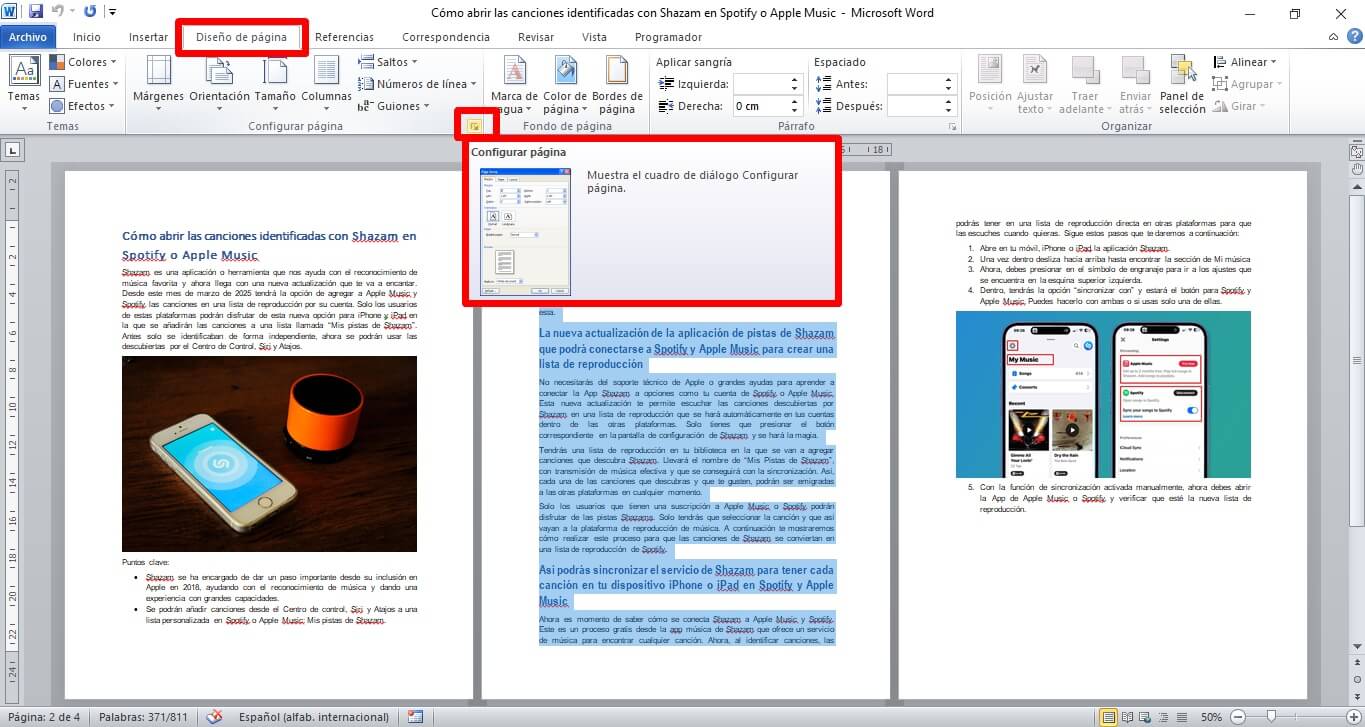Undo the last action
This screenshot has height=727, width=1365.
[58, 13]
